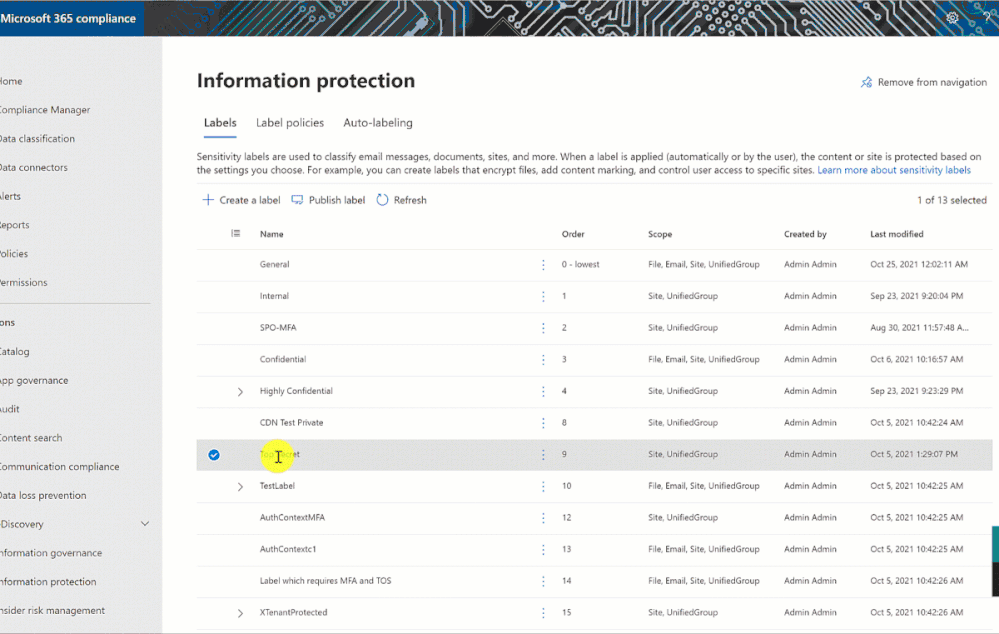Sort by the Created by column header
Viewport: 999px width, 634px height.
[x=805, y=234]
